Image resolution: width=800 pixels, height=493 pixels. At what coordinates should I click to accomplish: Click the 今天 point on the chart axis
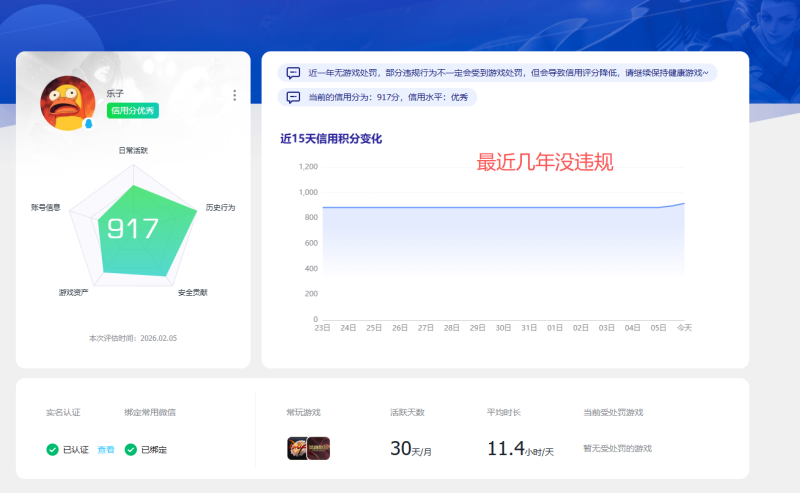pyautogui.click(x=684, y=327)
